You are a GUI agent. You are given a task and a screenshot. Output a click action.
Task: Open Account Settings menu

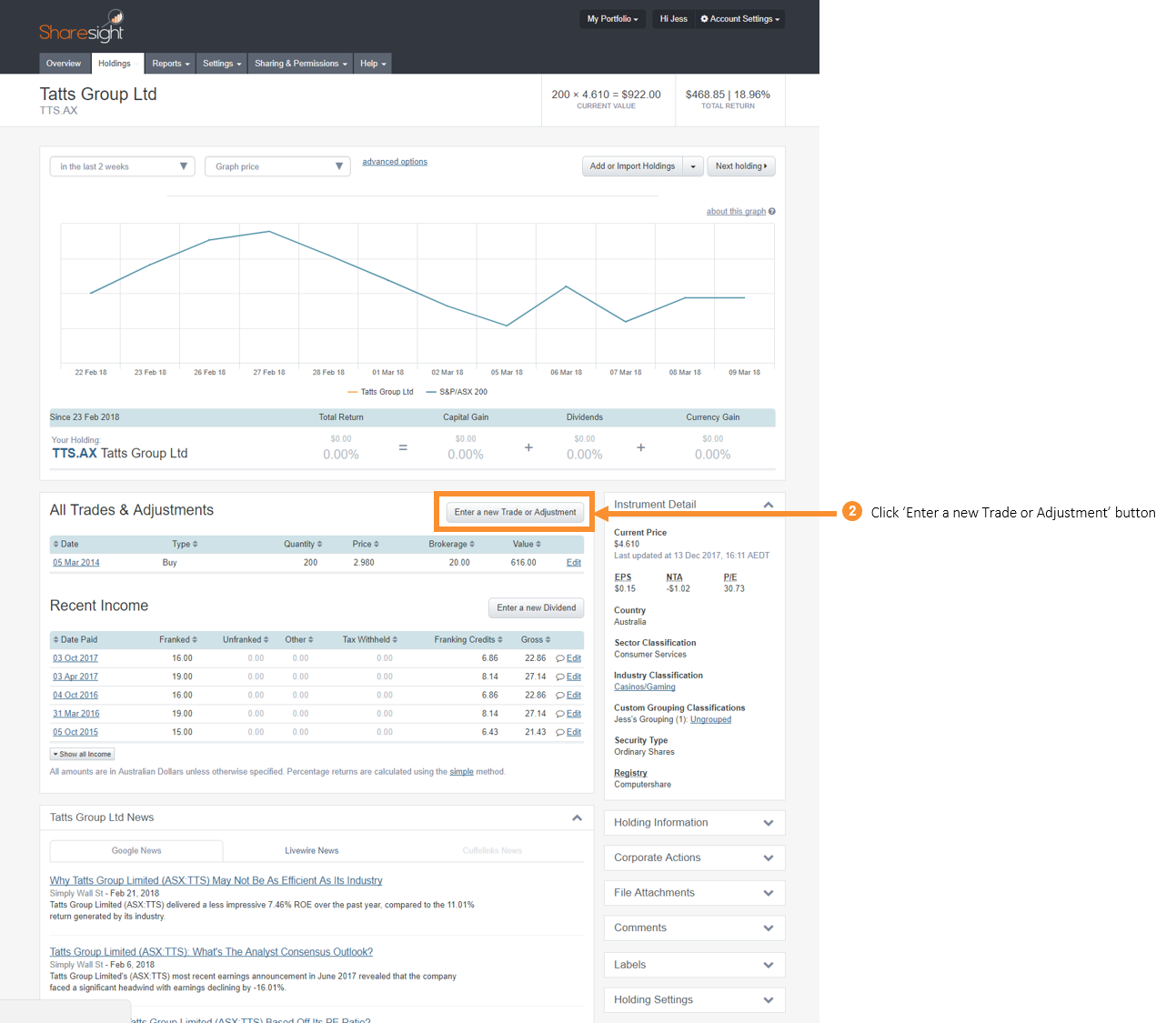[x=739, y=19]
